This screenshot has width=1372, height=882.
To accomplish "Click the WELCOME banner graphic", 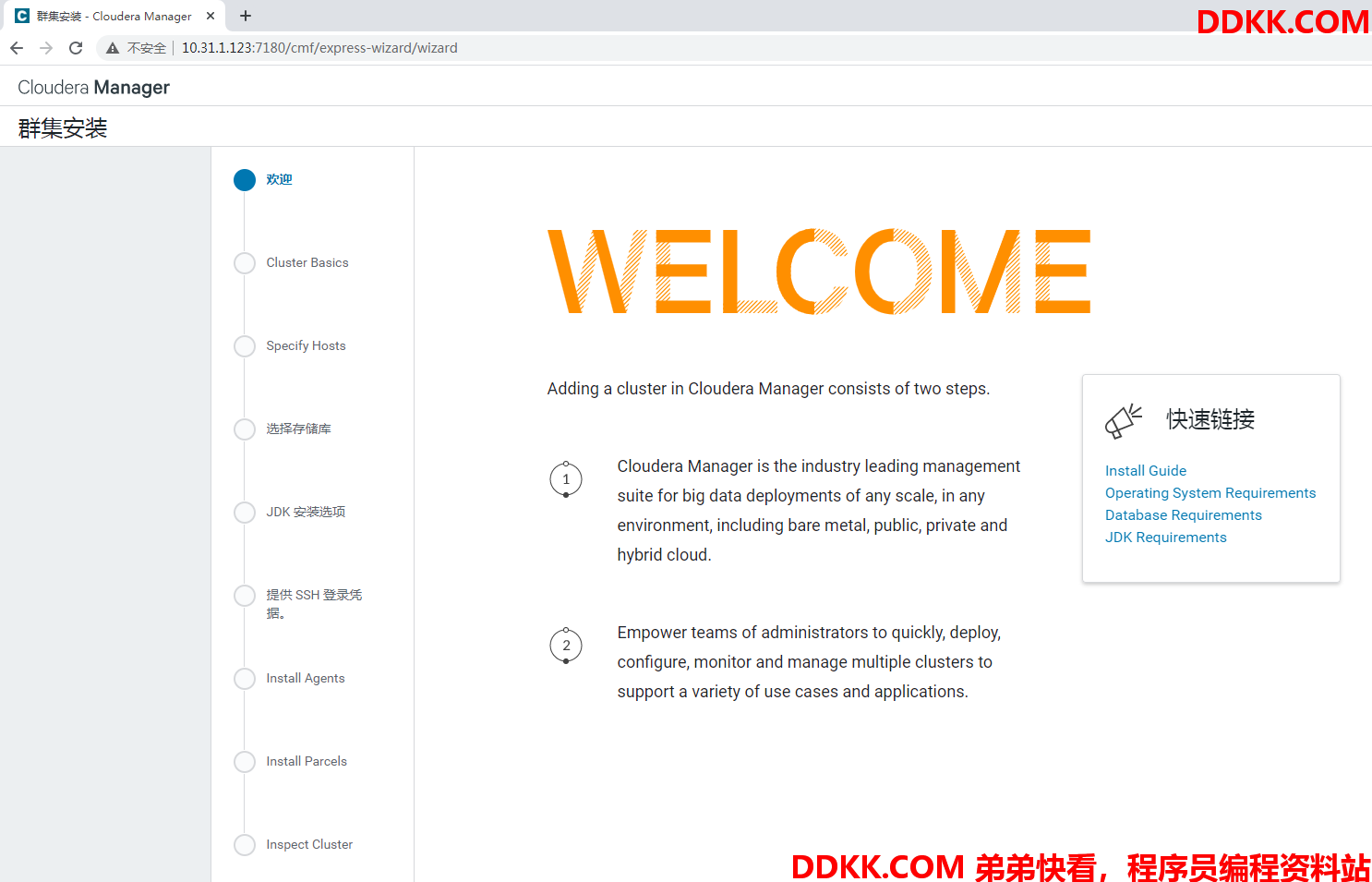I will point(819,272).
